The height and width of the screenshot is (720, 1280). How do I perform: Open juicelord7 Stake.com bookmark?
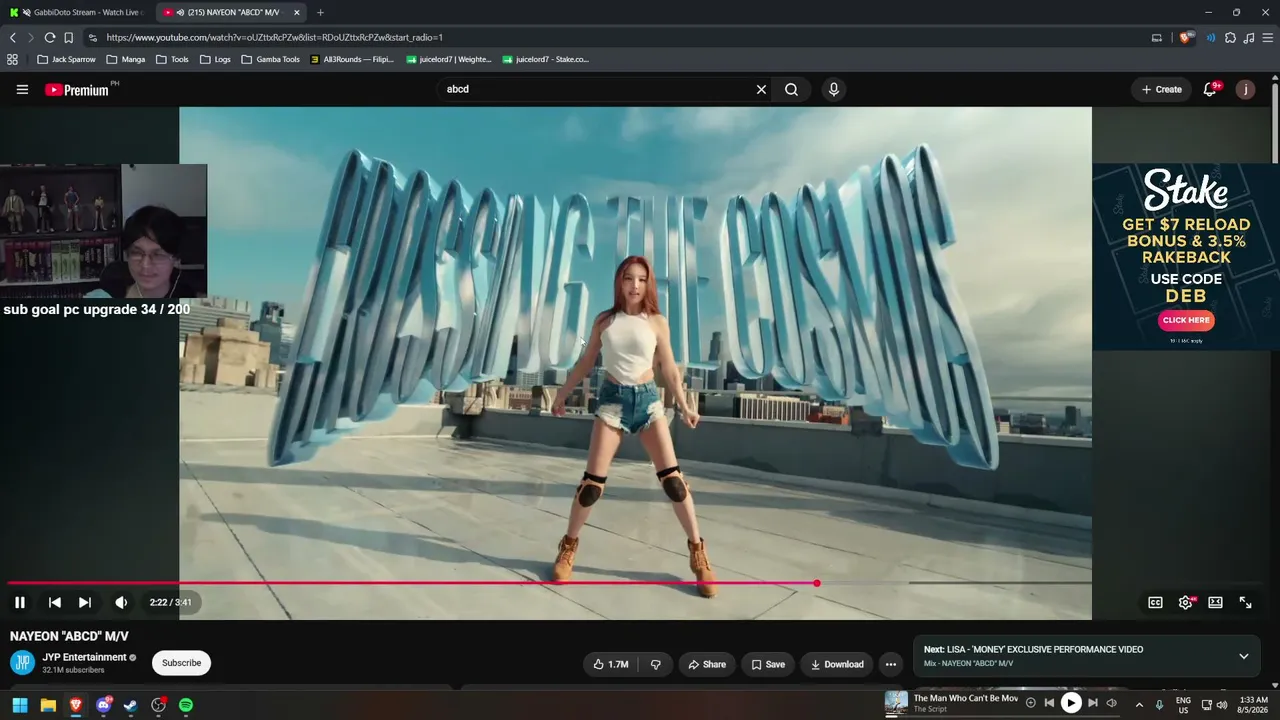(546, 59)
